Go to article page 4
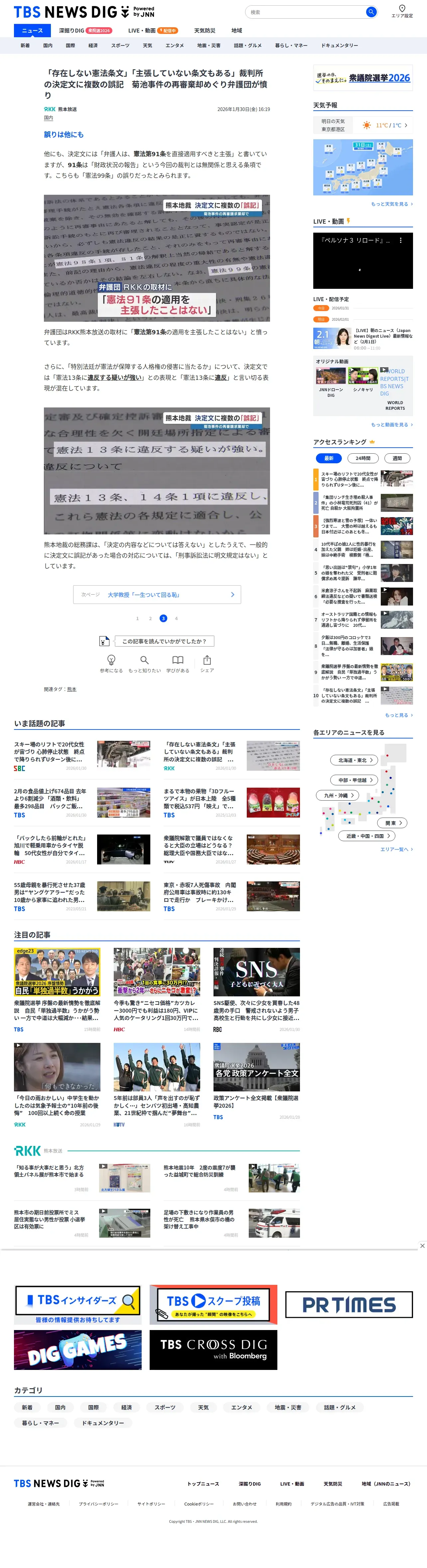This screenshot has width=427, height=1568. (x=177, y=618)
